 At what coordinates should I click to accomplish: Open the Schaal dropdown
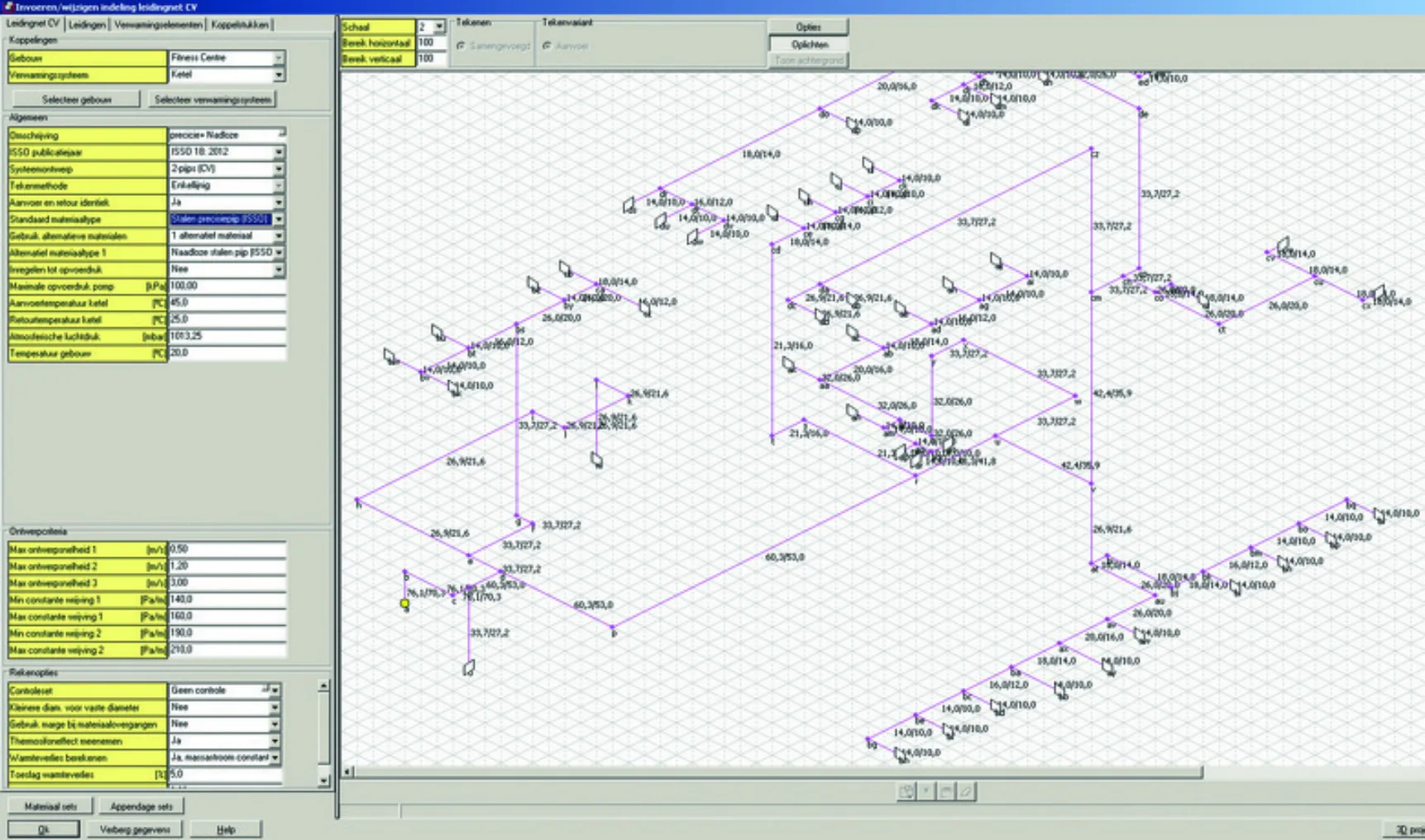point(439,26)
